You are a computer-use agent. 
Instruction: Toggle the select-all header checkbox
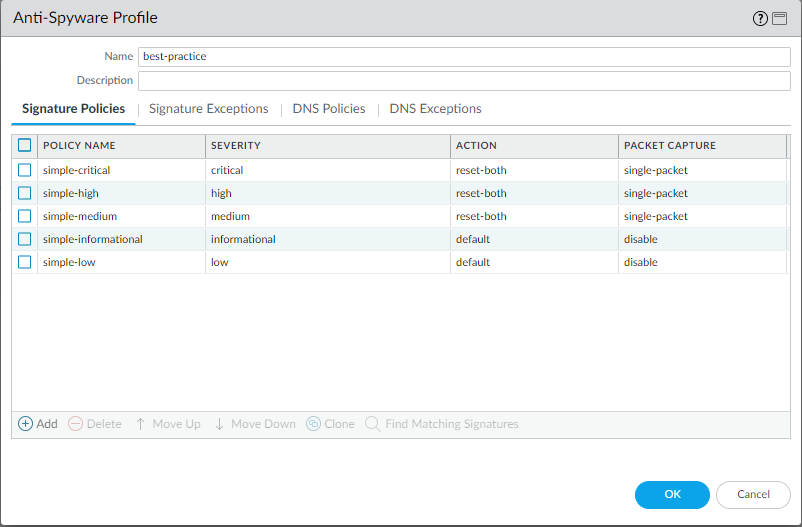coord(25,145)
